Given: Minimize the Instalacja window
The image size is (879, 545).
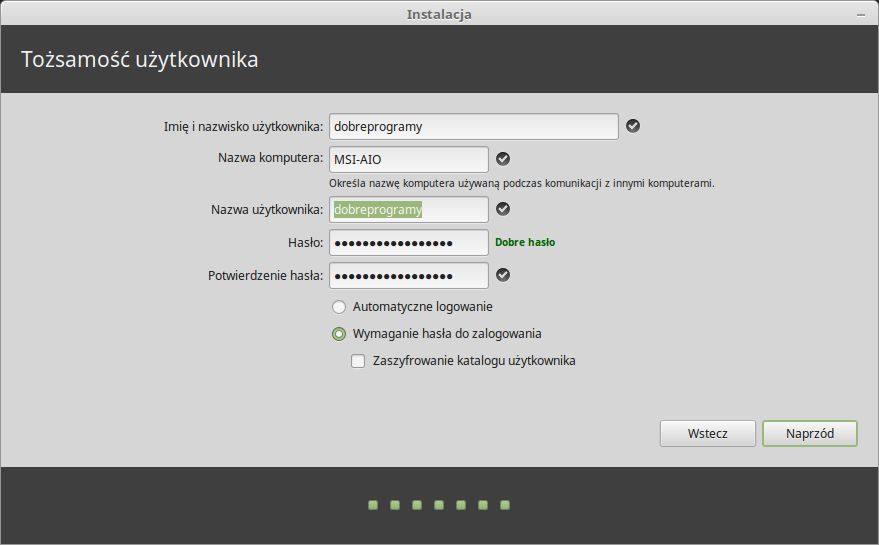Looking at the screenshot, I should pyautogui.click(x=861, y=15).
